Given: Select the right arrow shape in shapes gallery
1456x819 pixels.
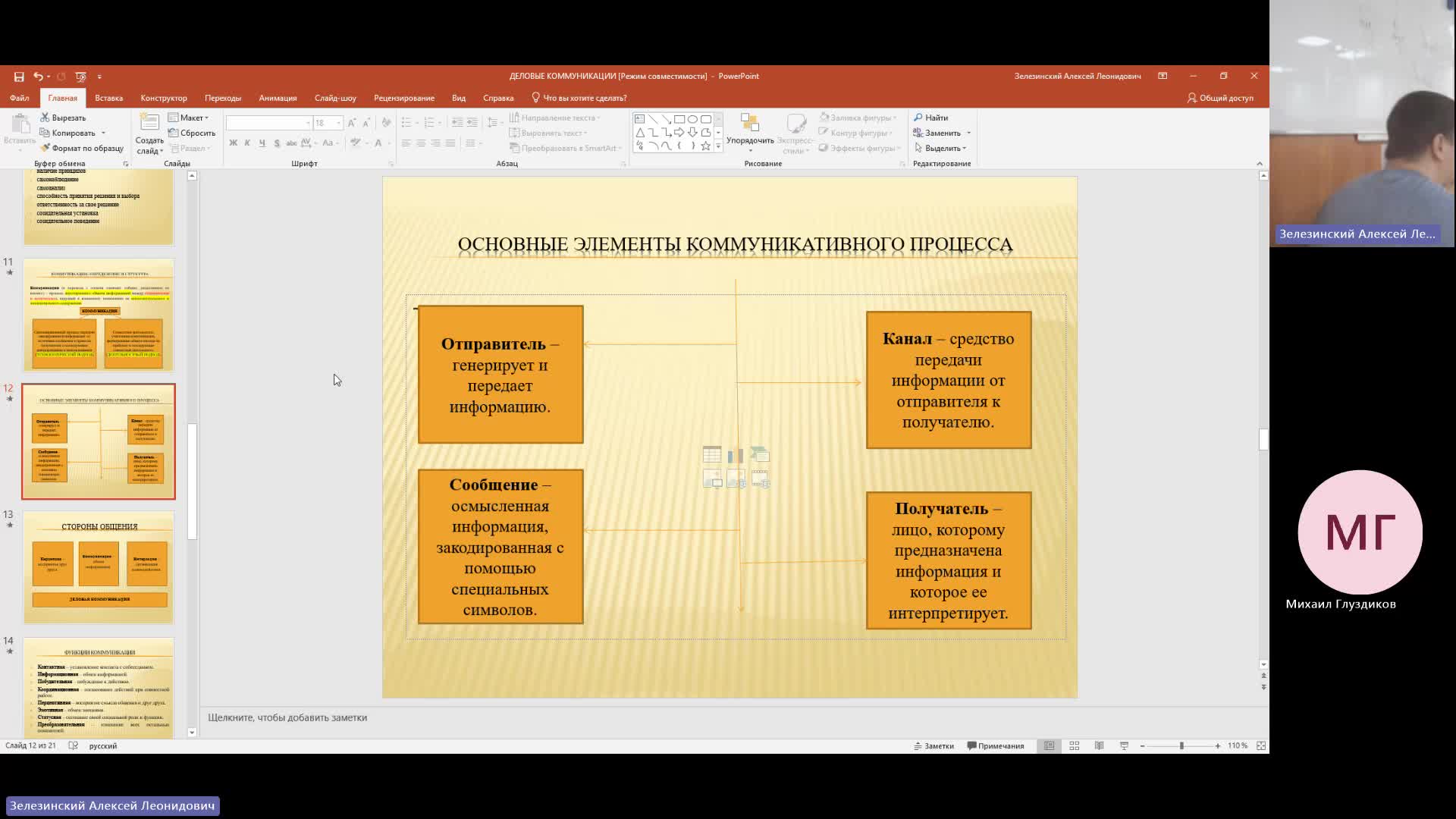Looking at the screenshot, I should tap(679, 133).
